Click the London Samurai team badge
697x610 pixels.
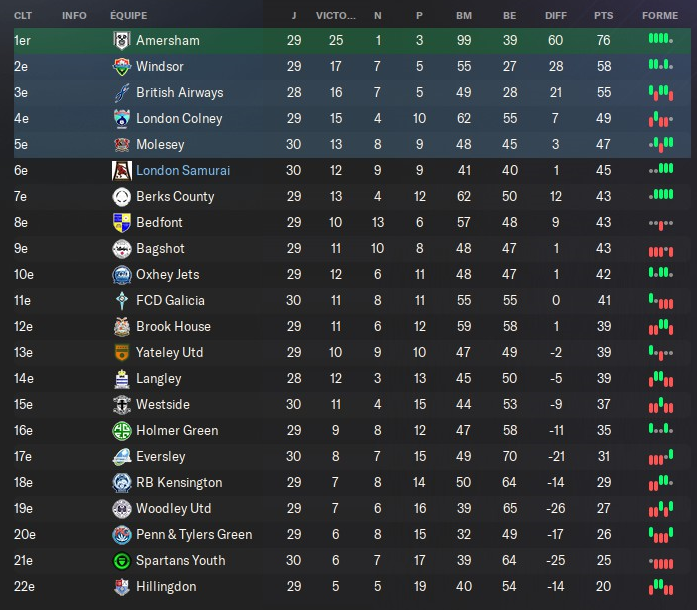[x=121, y=171]
